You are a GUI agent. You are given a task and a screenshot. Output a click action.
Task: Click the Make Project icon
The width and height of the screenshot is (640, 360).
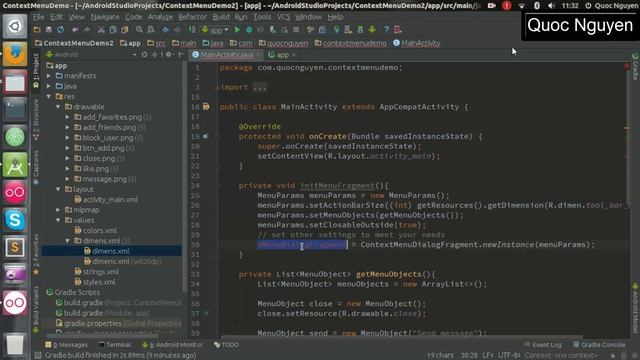(192, 30)
